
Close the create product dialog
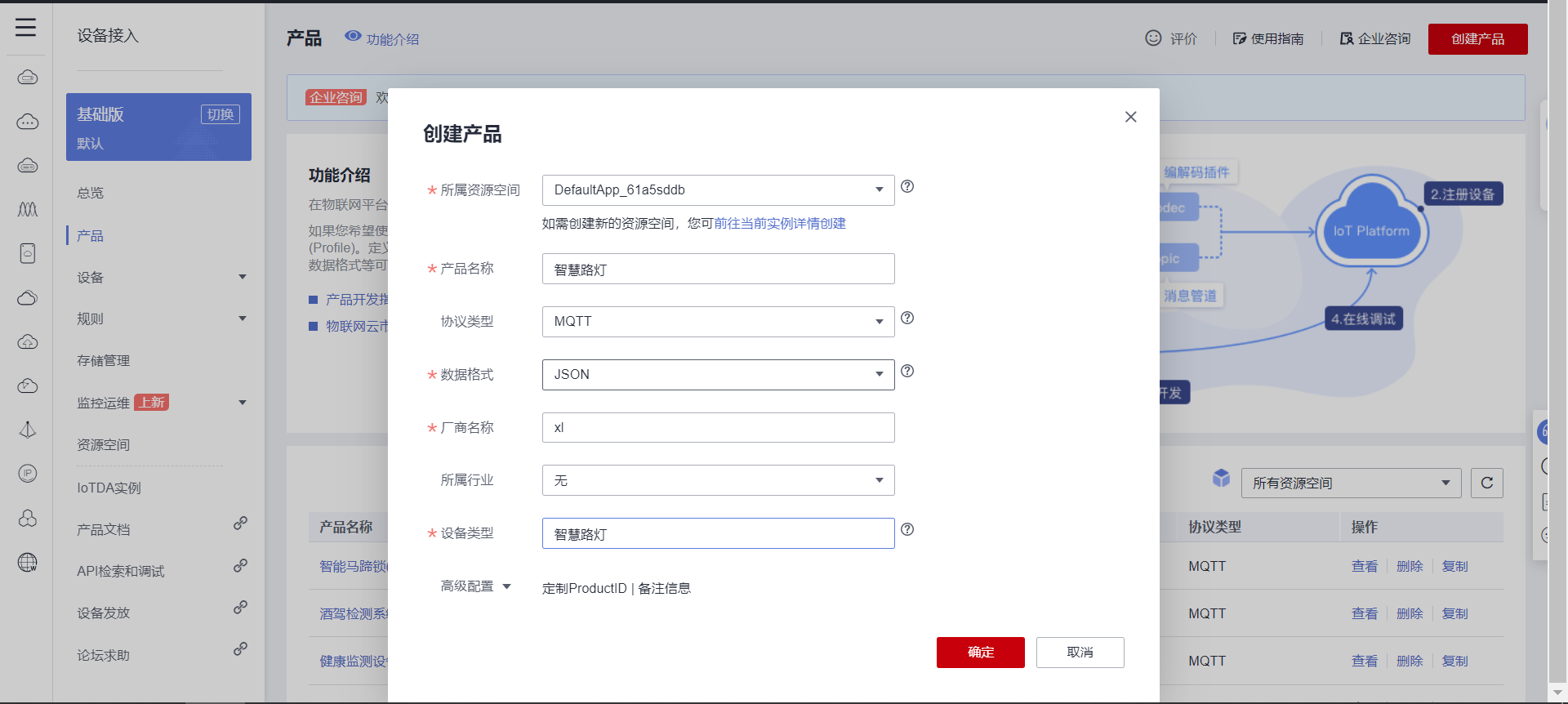(x=1130, y=117)
